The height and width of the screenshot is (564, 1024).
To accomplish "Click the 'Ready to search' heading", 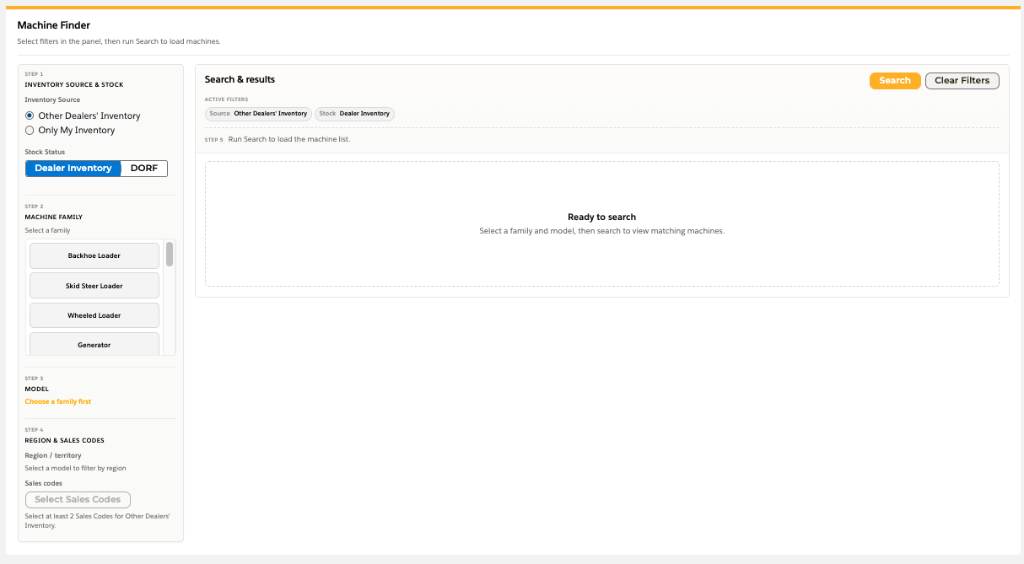I will pos(601,217).
